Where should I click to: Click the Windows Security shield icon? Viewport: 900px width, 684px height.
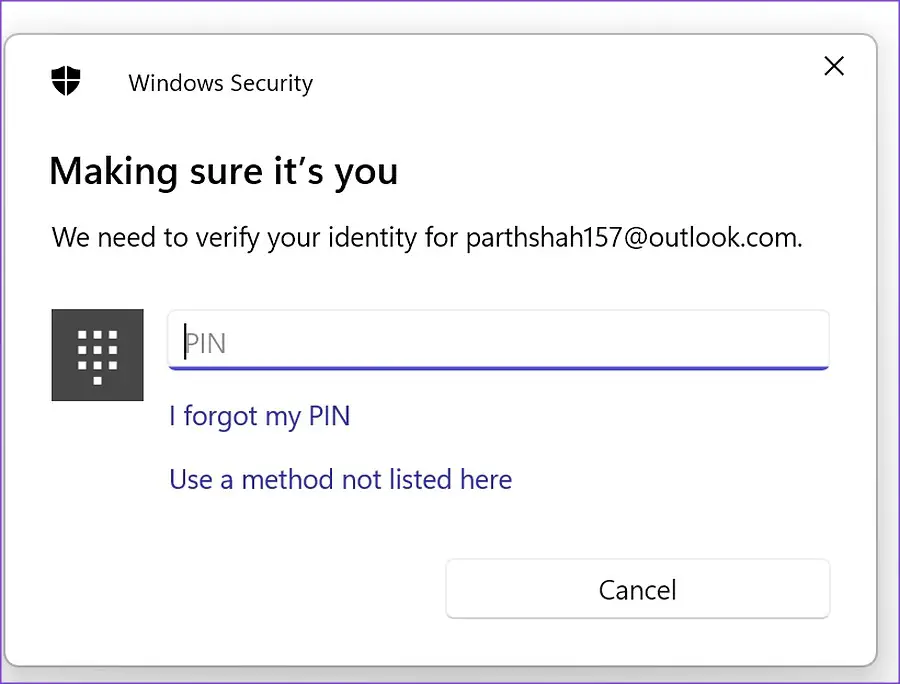pyautogui.click(x=66, y=81)
